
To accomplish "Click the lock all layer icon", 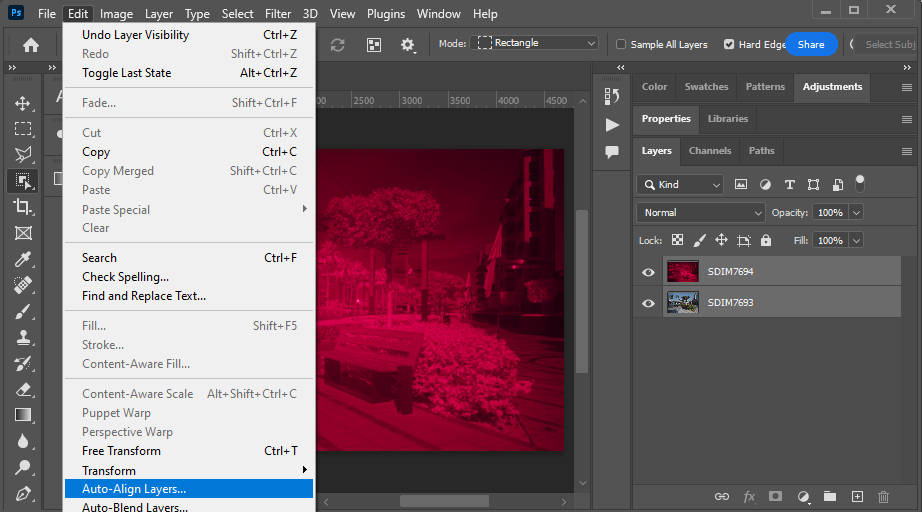I will [x=766, y=240].
